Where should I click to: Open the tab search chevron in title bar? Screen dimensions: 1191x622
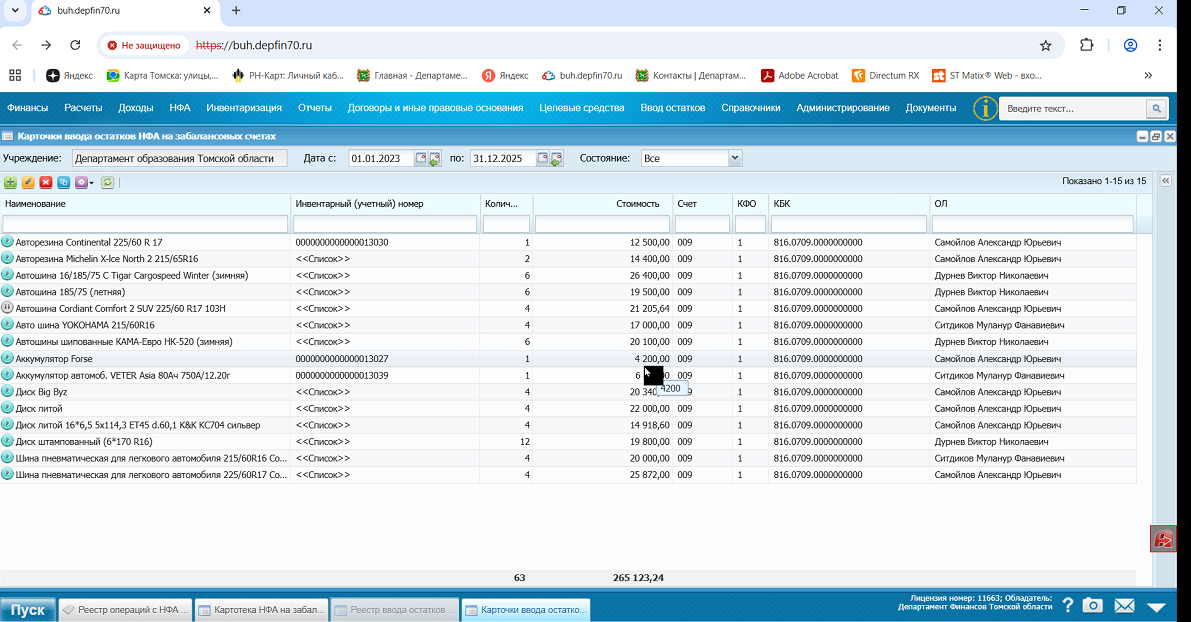(x=14, y=11)
